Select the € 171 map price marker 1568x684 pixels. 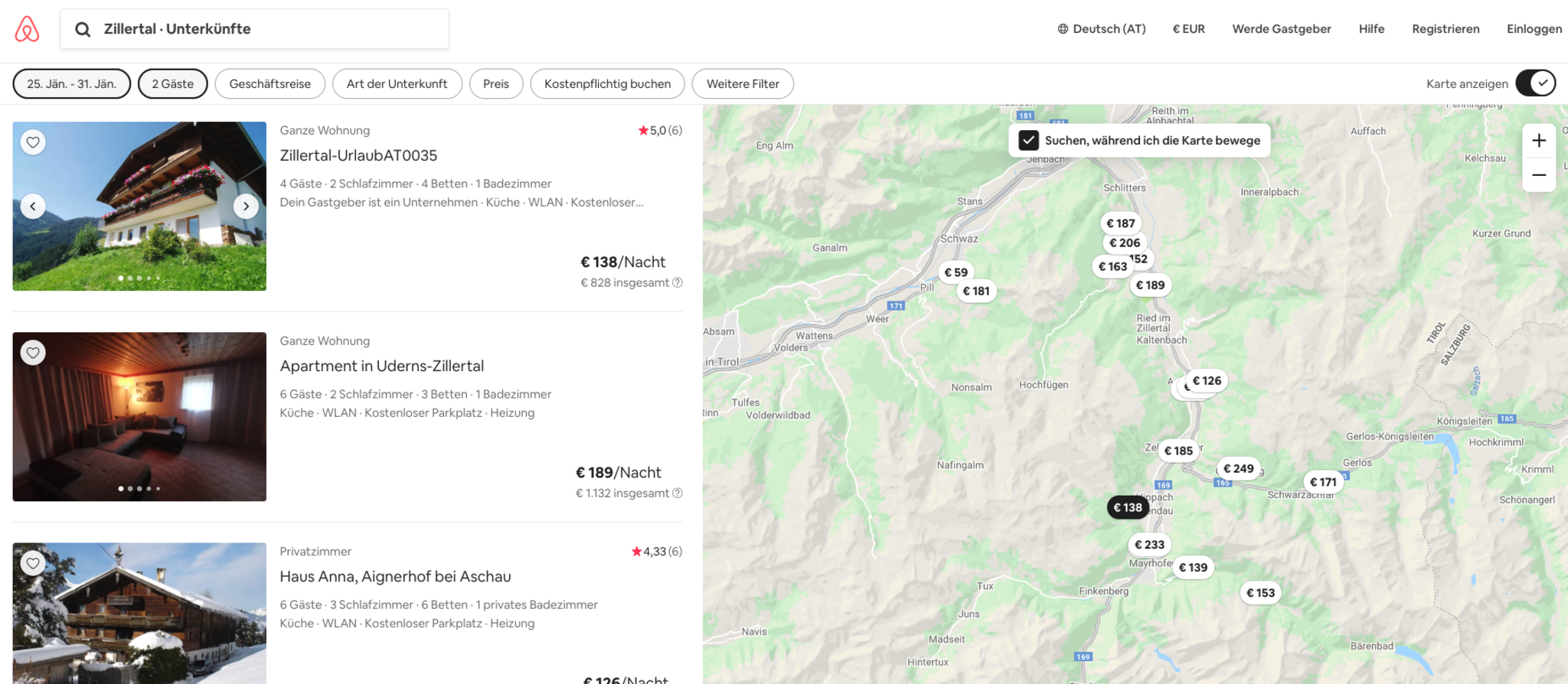1323,482
